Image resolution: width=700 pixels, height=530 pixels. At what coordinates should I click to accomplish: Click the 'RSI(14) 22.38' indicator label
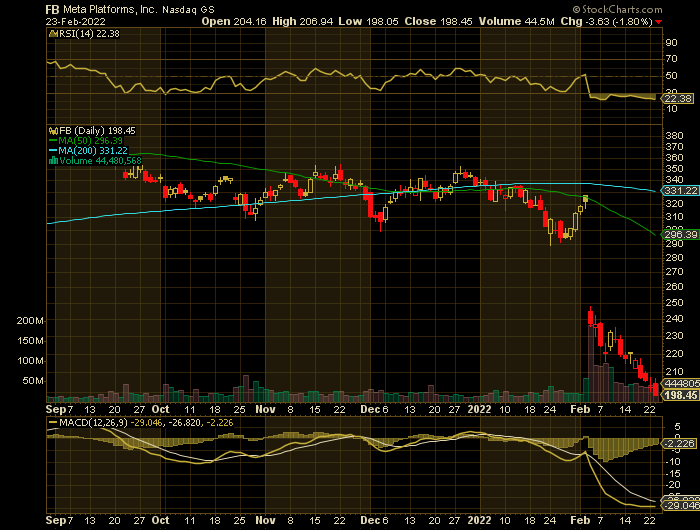(90, 34)
